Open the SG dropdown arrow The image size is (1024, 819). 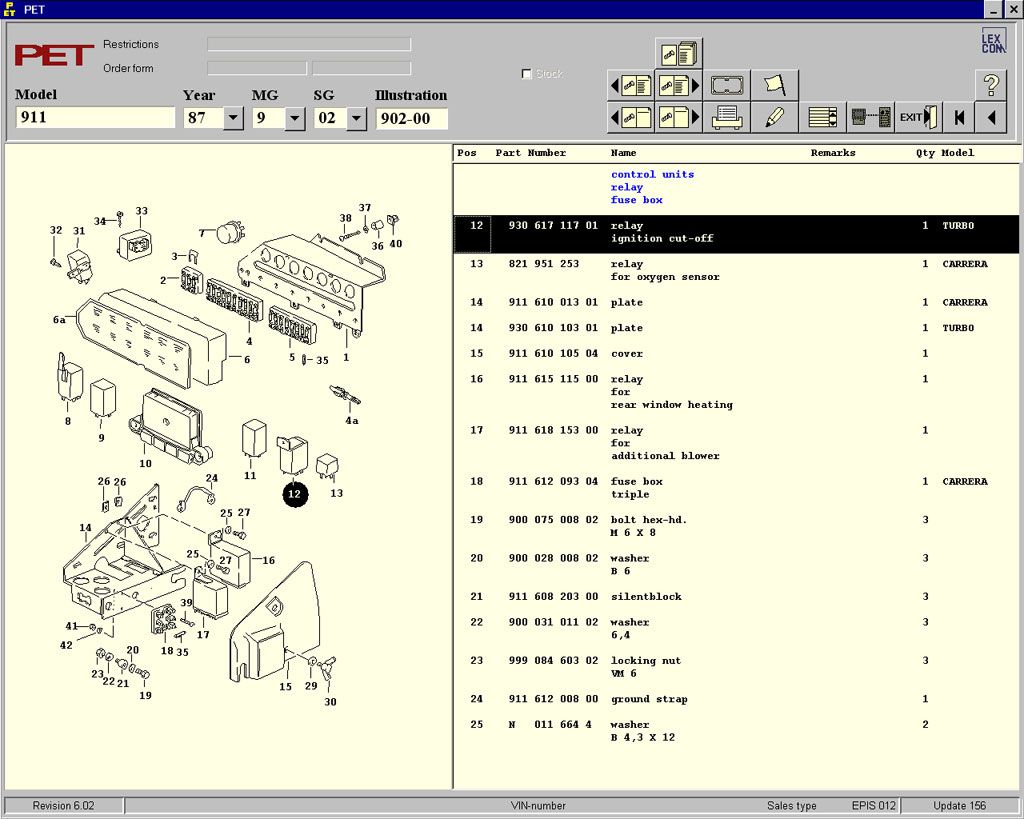pos(357,118)
